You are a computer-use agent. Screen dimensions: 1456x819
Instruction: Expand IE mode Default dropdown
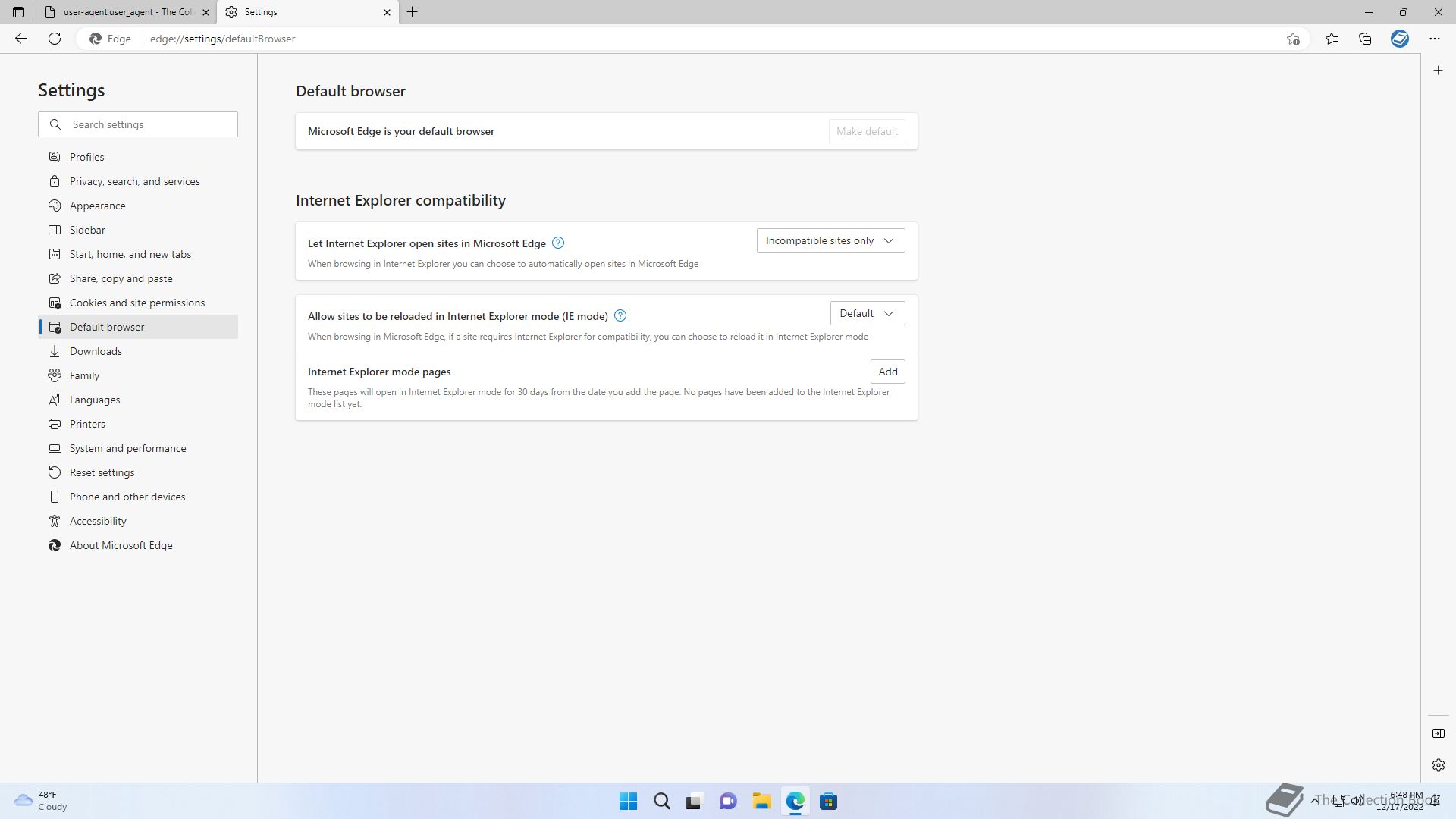867,313
